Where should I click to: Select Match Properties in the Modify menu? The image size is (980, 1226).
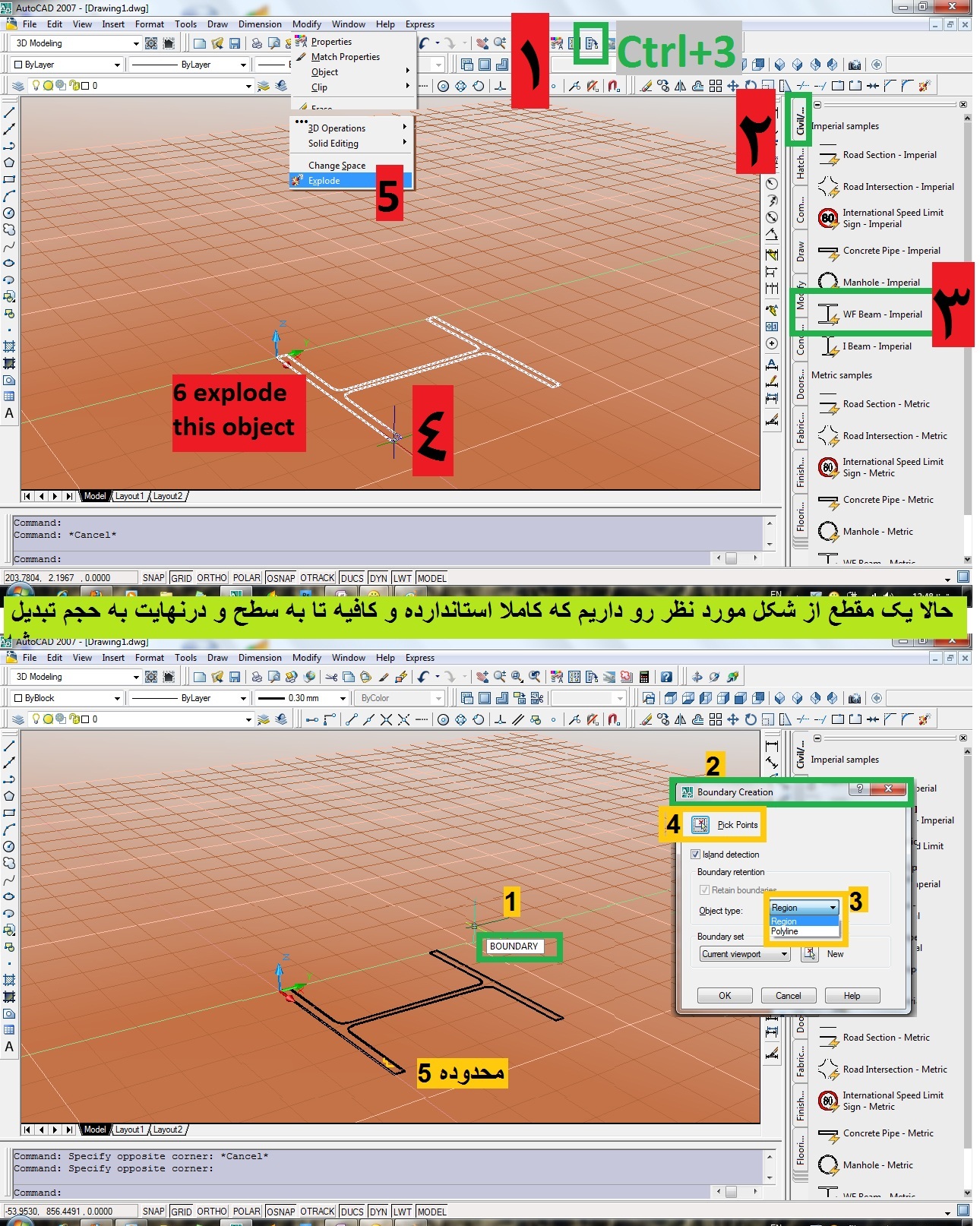[345, 57]
